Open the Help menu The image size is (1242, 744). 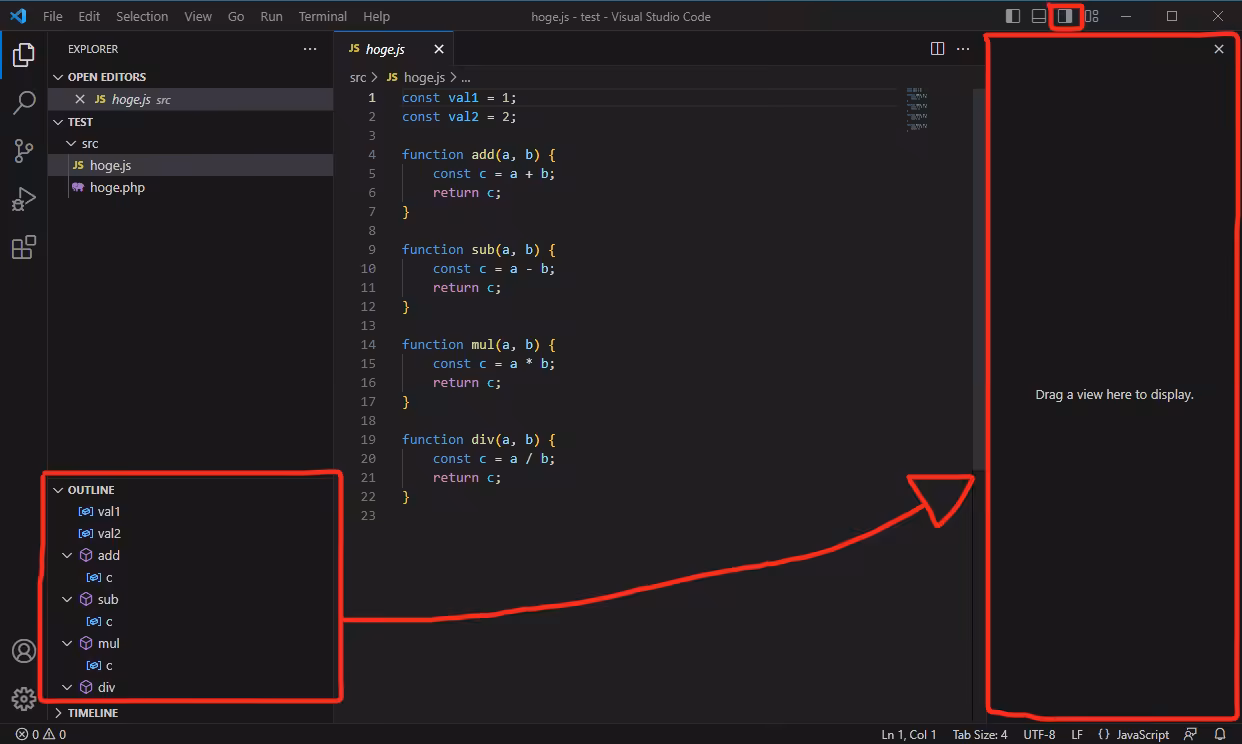(x=377, y=16)
